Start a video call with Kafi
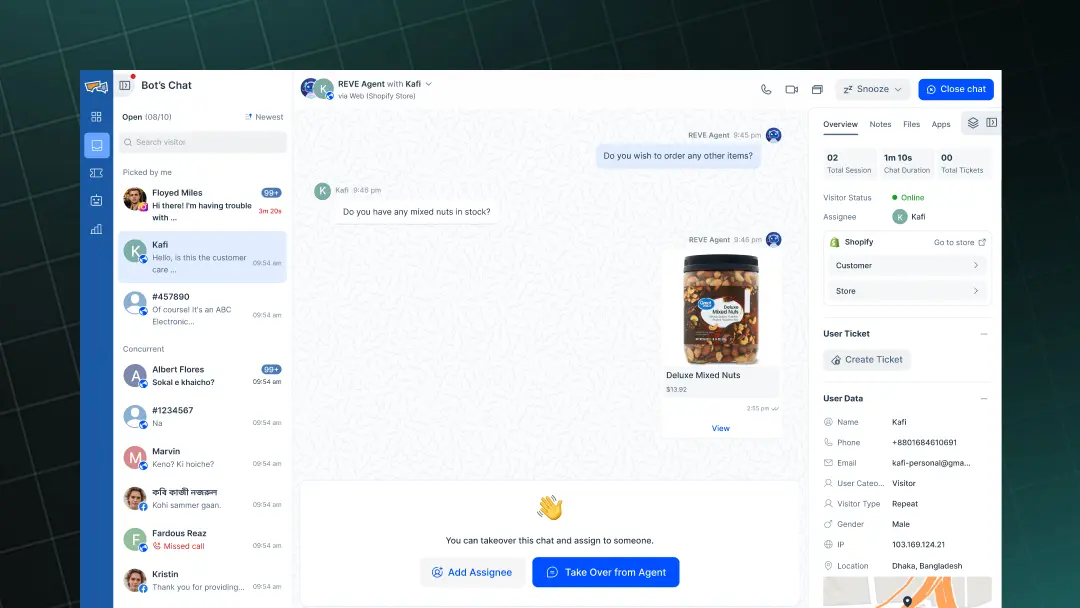The width and height of the screenshot is (1080, 608). [x=790, y=89]
